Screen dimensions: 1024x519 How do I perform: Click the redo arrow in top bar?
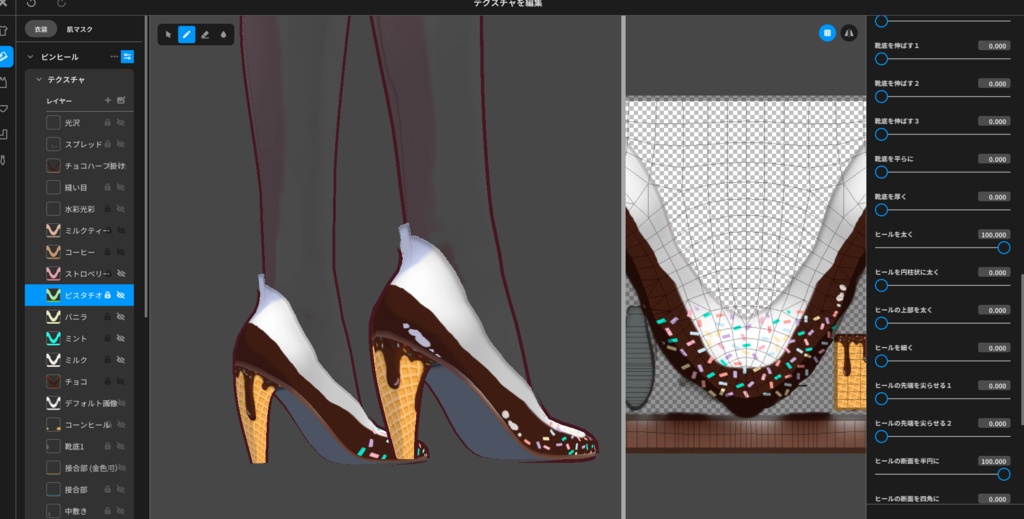61,3
